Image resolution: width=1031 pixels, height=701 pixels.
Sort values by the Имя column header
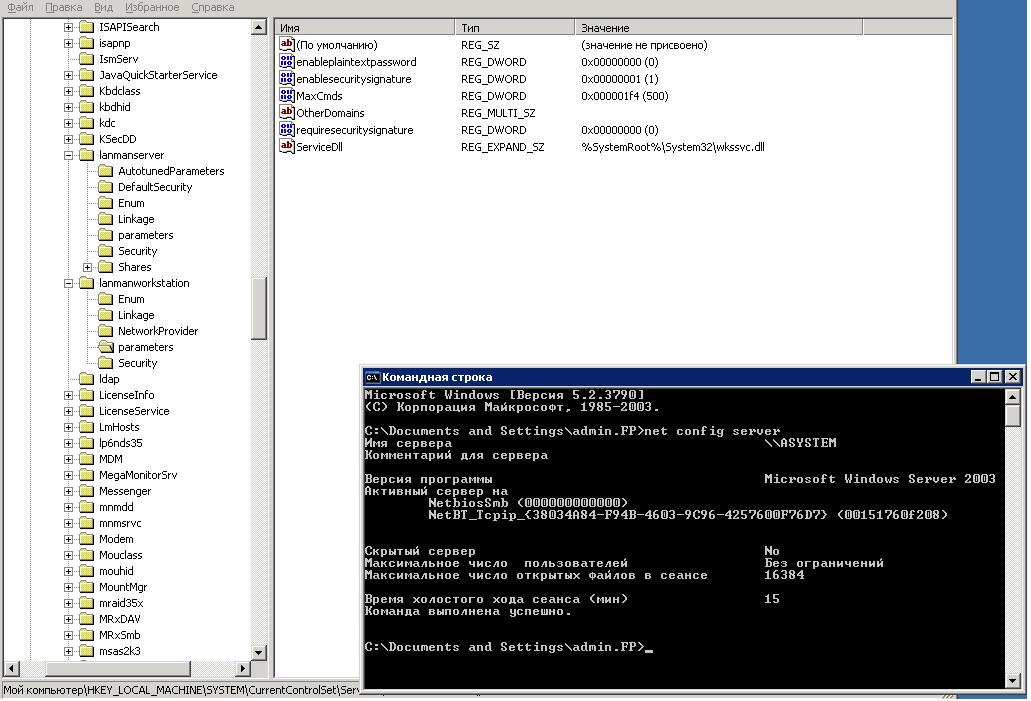pos(365,28)
